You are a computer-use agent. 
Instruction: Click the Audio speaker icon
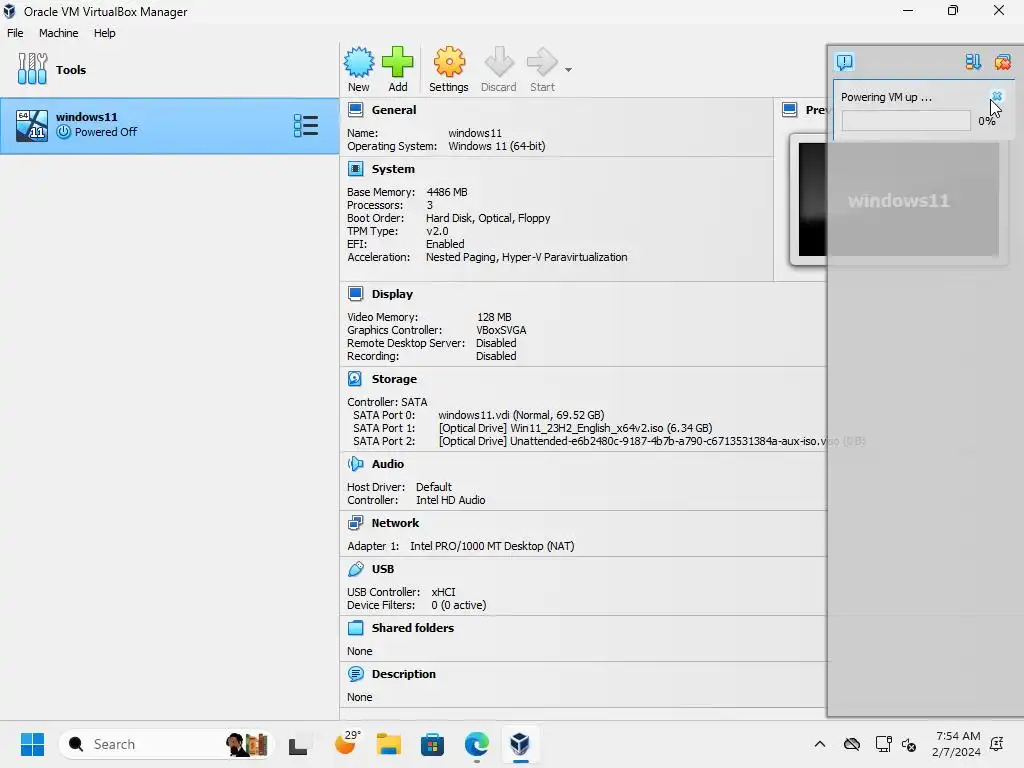point(355,464)
